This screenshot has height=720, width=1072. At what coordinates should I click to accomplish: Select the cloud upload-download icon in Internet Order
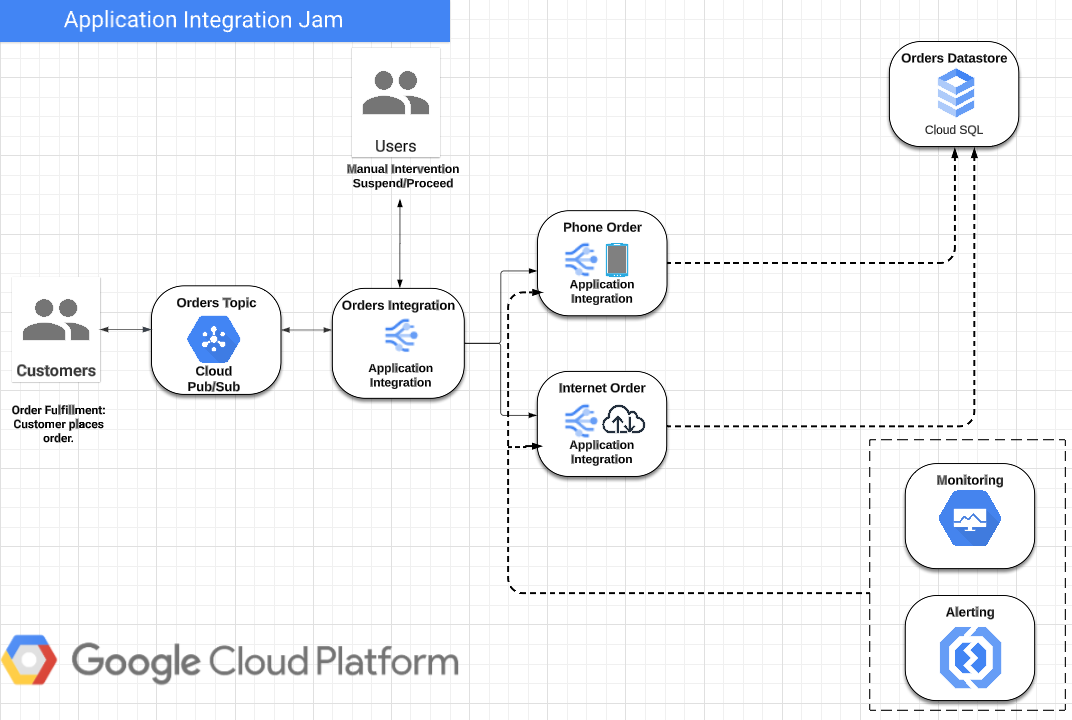(x=624, y=420)
